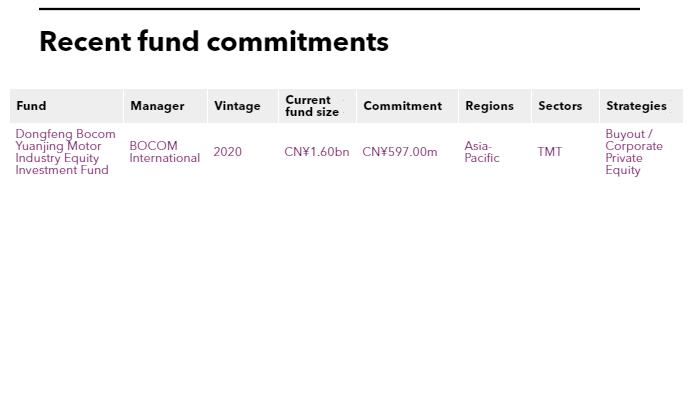Viewport: 690px width, 413px height.
Task: Select the Sectors column header
Action: click(560, 106)
